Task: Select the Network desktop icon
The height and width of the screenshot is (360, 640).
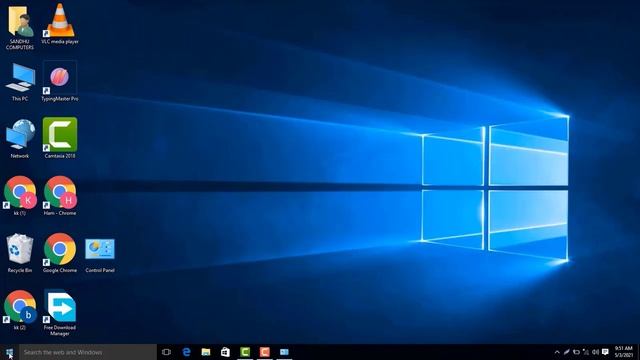Action: click(20, 139)
